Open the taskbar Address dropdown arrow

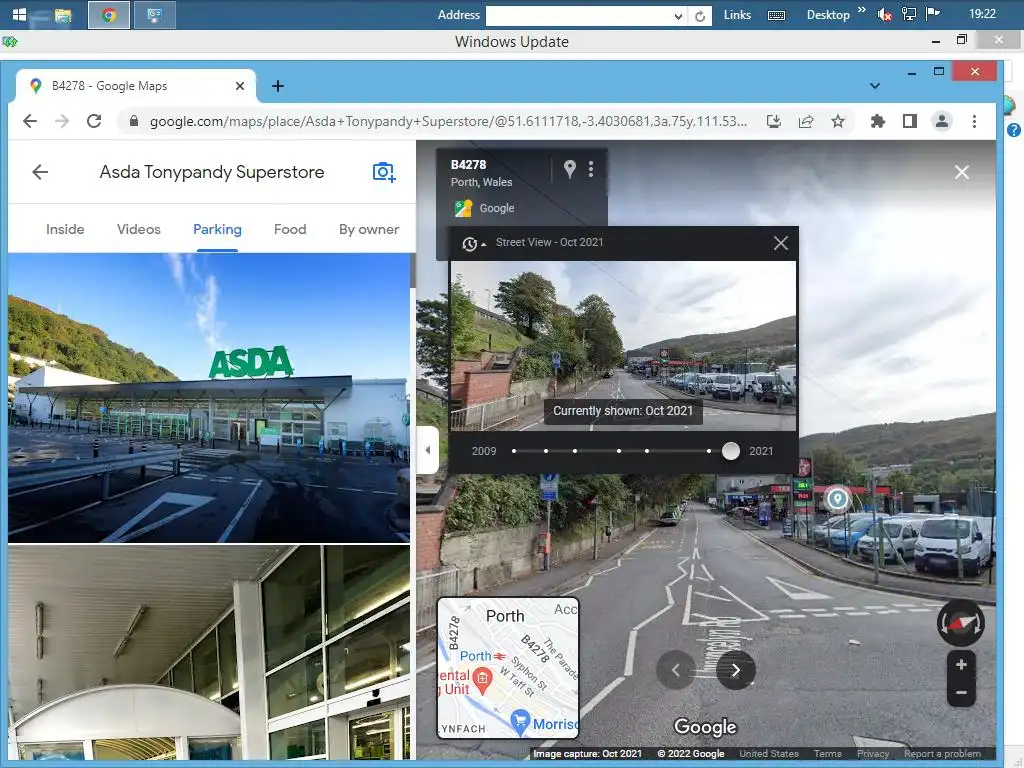679,16
